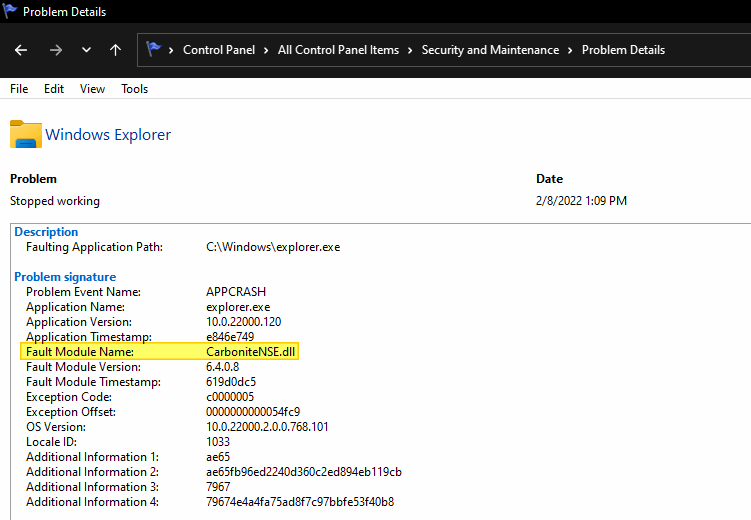Image resolution: width=751 pixels, height=520 pixels.
Task: Expand chevron after Control Panel breadcrumb
Action: 265,50
